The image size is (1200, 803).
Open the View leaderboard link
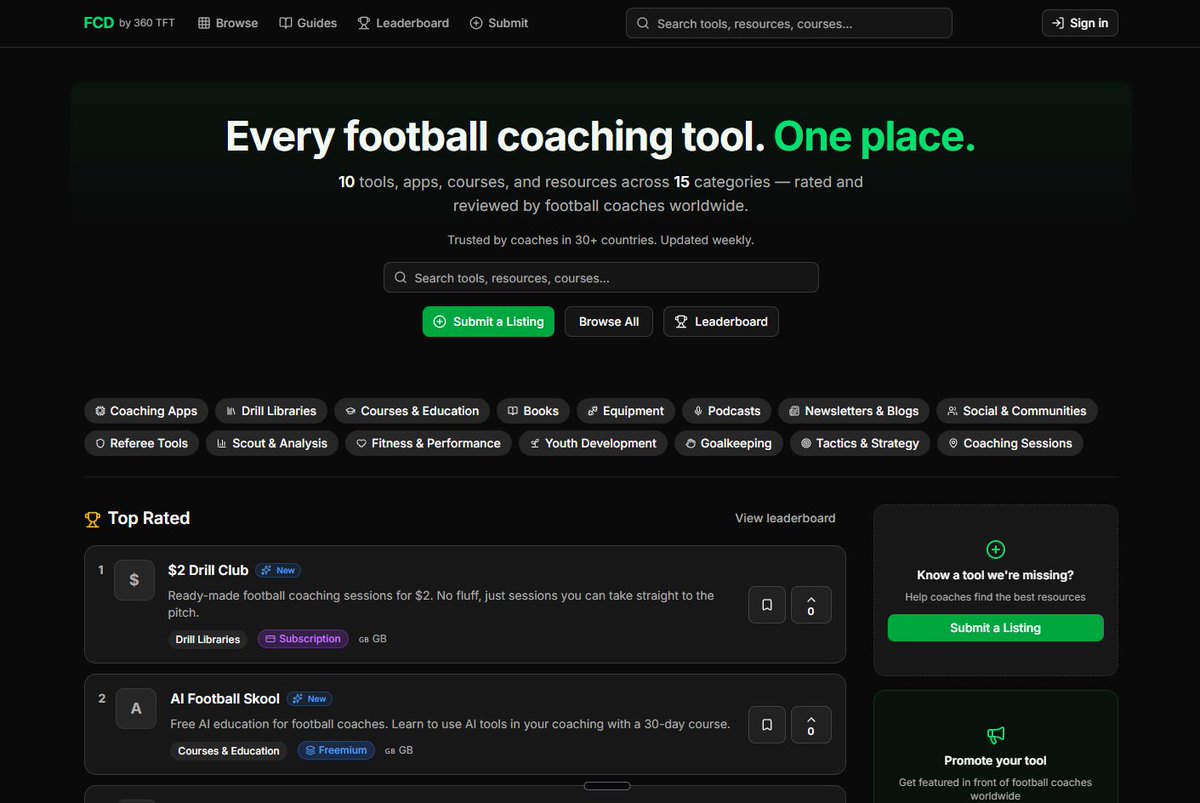785,518
